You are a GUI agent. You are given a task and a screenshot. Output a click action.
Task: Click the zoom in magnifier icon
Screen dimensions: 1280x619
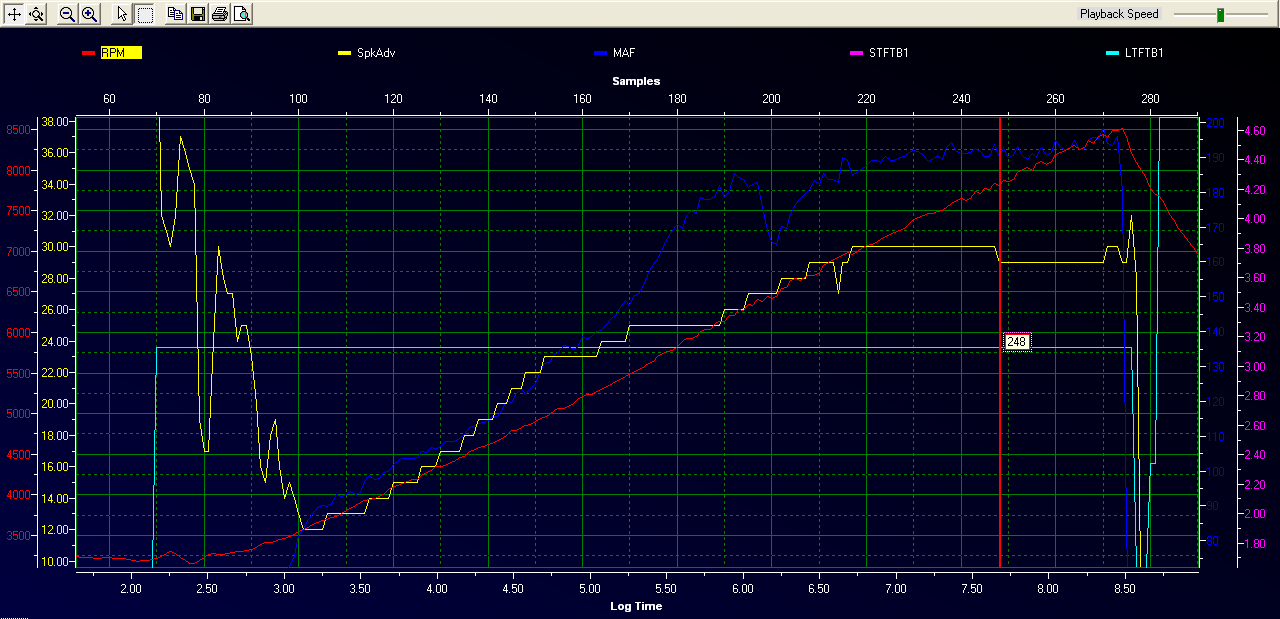pyautogui.click(x=89, y=14)
